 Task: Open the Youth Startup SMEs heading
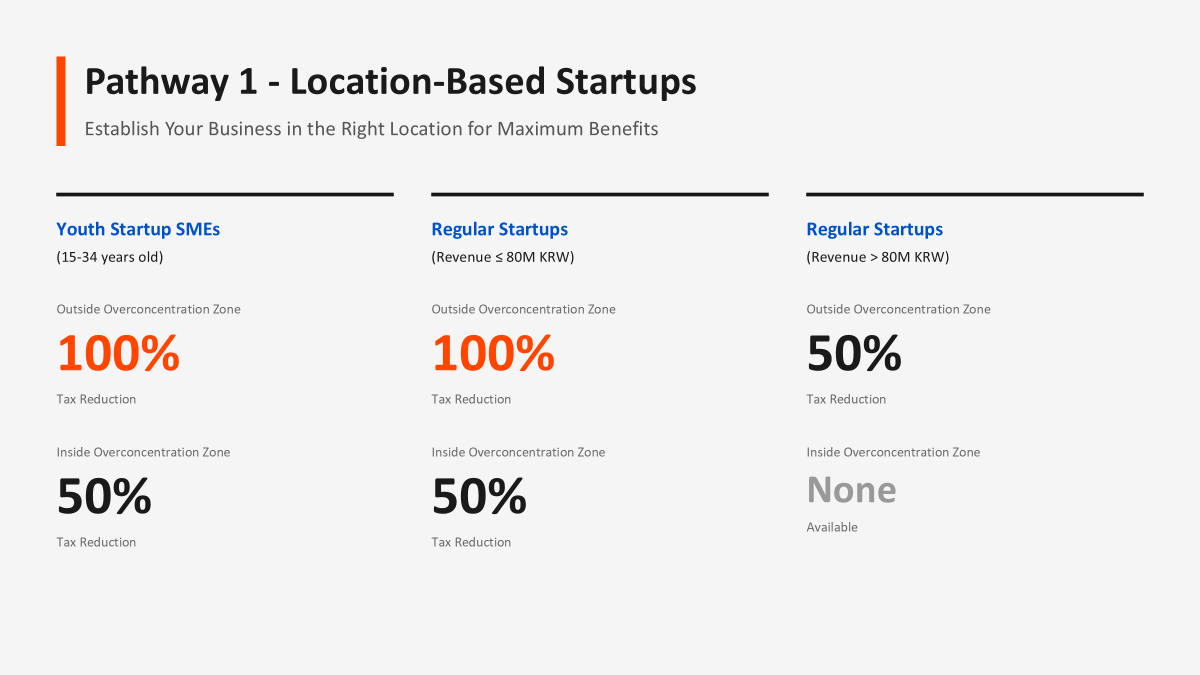point(138,229)
